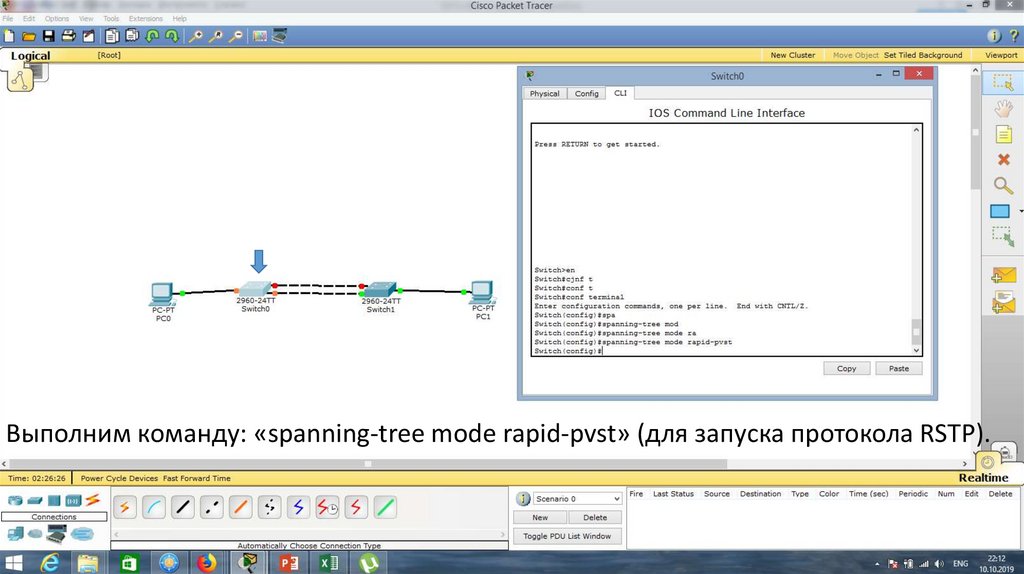Open the Config tab of Switch0

pyautogui.click(x=586, y=93)
